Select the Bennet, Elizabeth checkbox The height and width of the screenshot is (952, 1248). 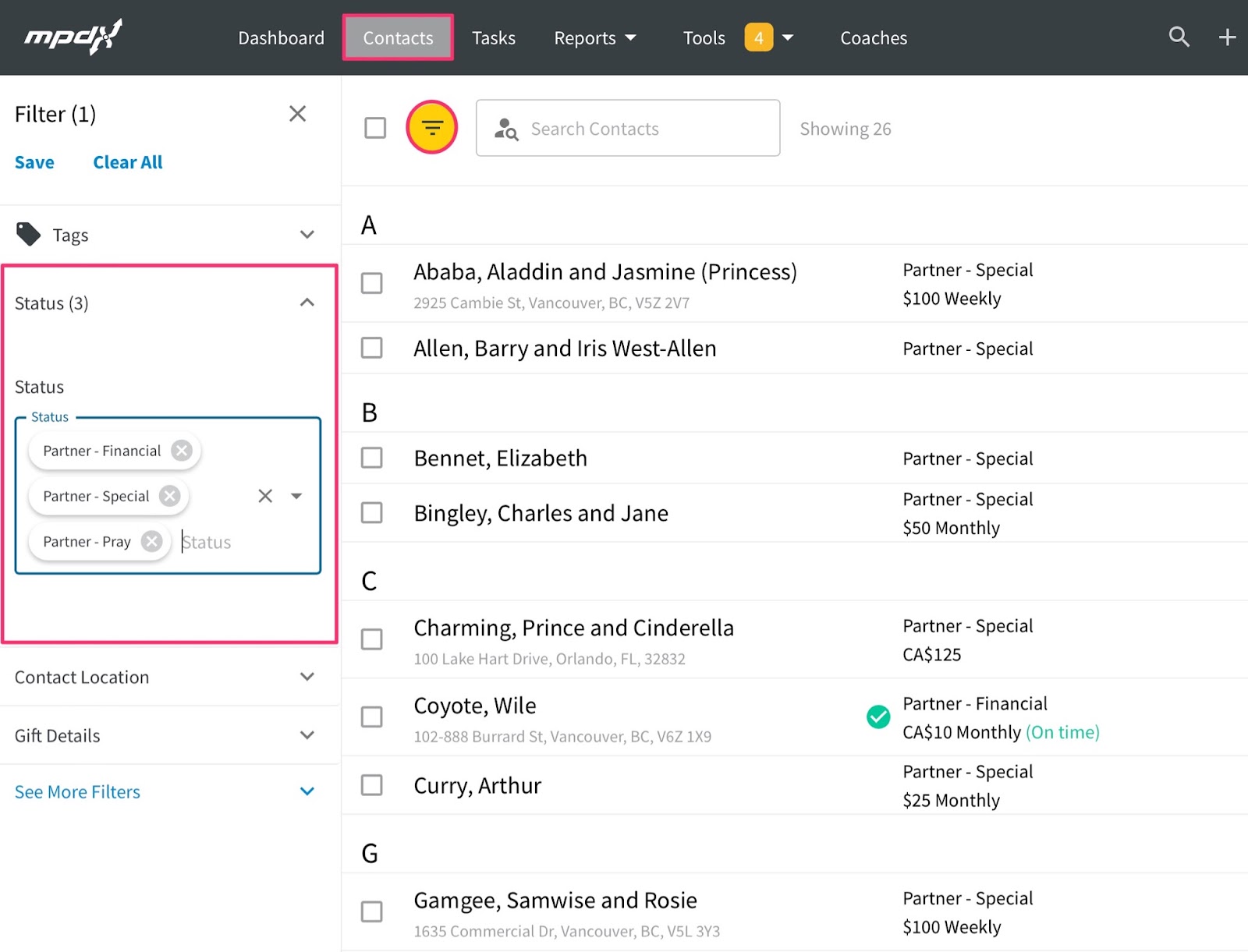(x=372, y=458)
